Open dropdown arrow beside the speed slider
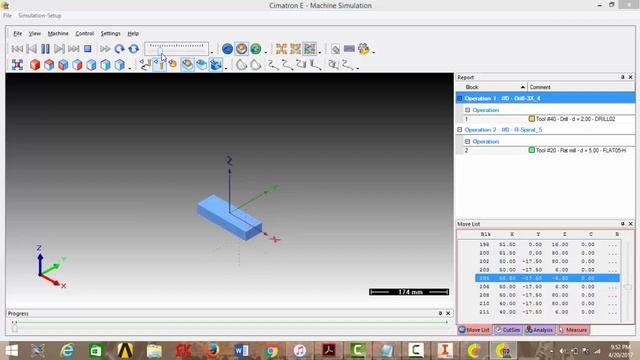The height and width of the screenshot is (360, 640). coord(211,52)
